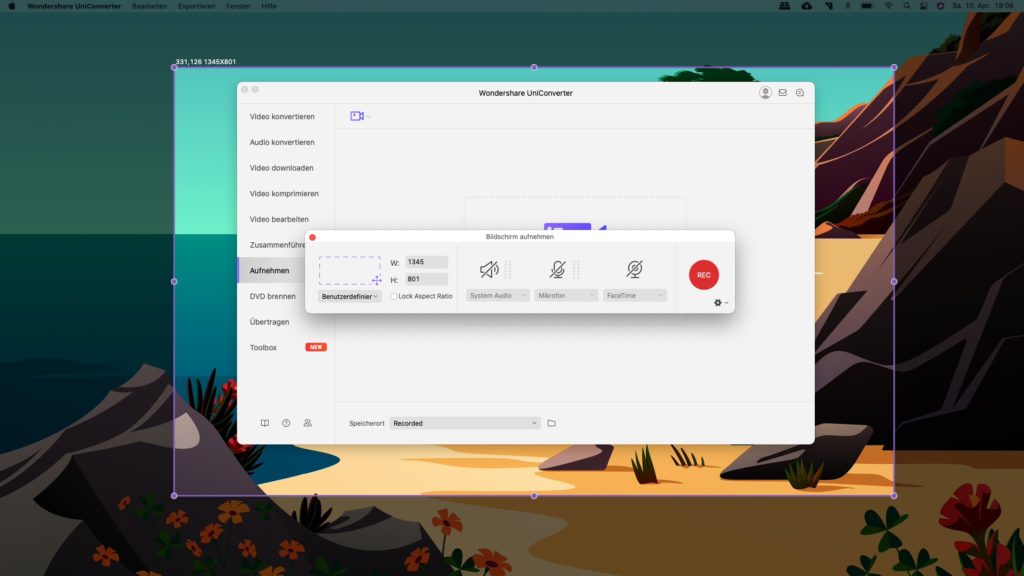Click the screen recorder camera icon
This screenshot has height=576, width=1024.
pos(357,116)
